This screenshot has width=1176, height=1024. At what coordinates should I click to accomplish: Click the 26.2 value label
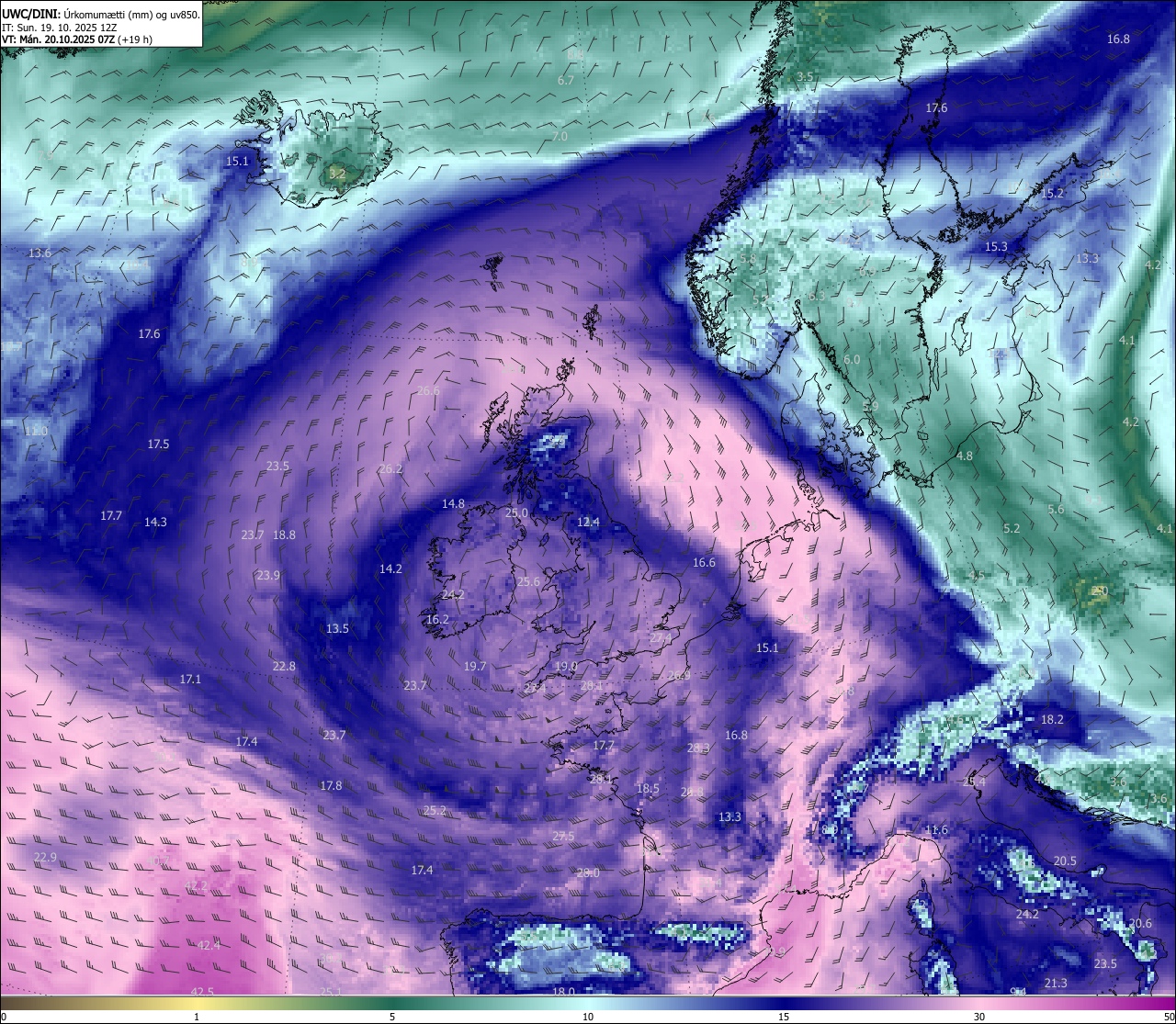point(390,469)
